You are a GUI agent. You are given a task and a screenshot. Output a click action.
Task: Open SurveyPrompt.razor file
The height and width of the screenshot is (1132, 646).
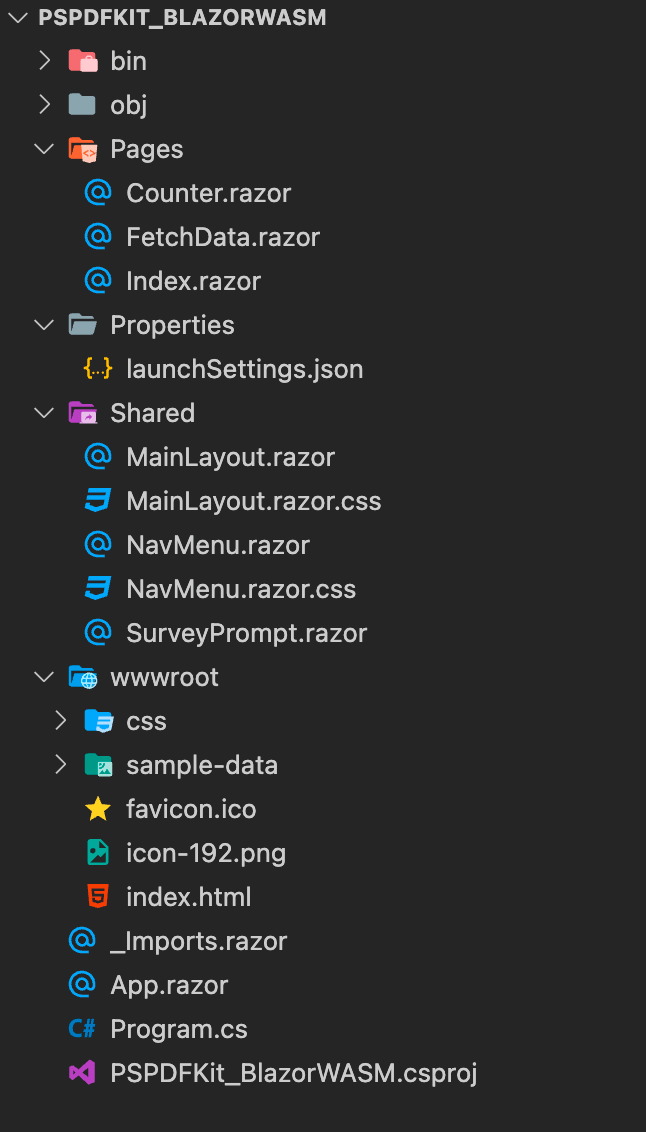[246, 633]
